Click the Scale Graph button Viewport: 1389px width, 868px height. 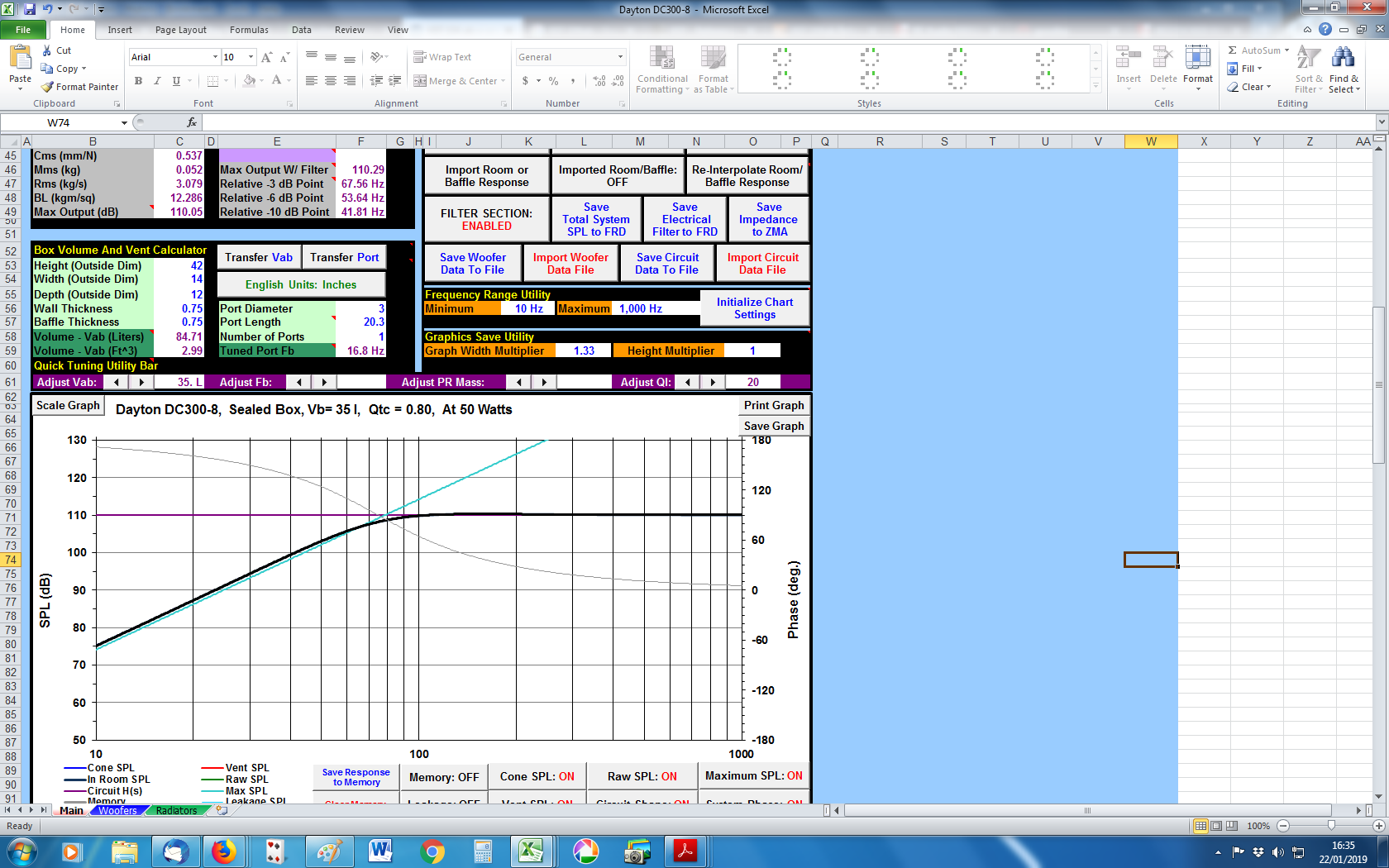[x=68, y=406]
